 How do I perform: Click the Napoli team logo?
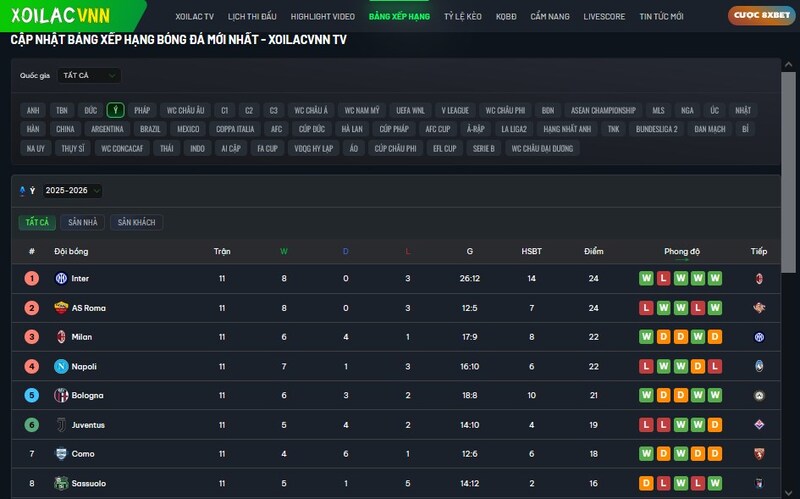(x=61, y=366)
